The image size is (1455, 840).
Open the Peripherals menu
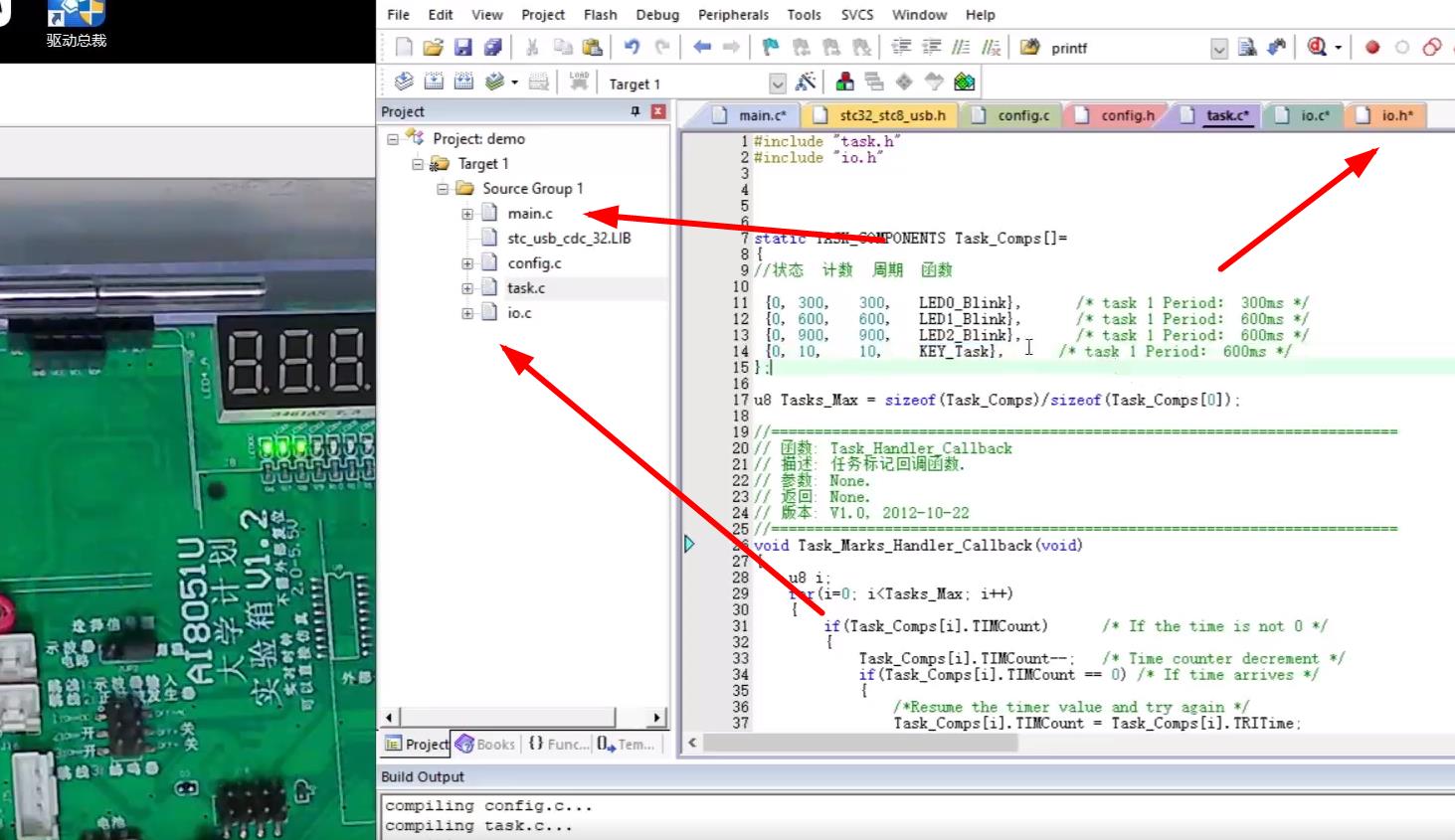[x=733, y=15]
